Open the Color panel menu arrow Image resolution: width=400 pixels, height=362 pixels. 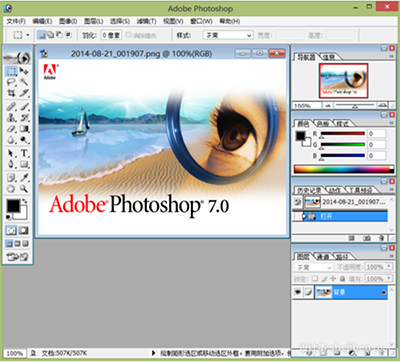point(392,123)
